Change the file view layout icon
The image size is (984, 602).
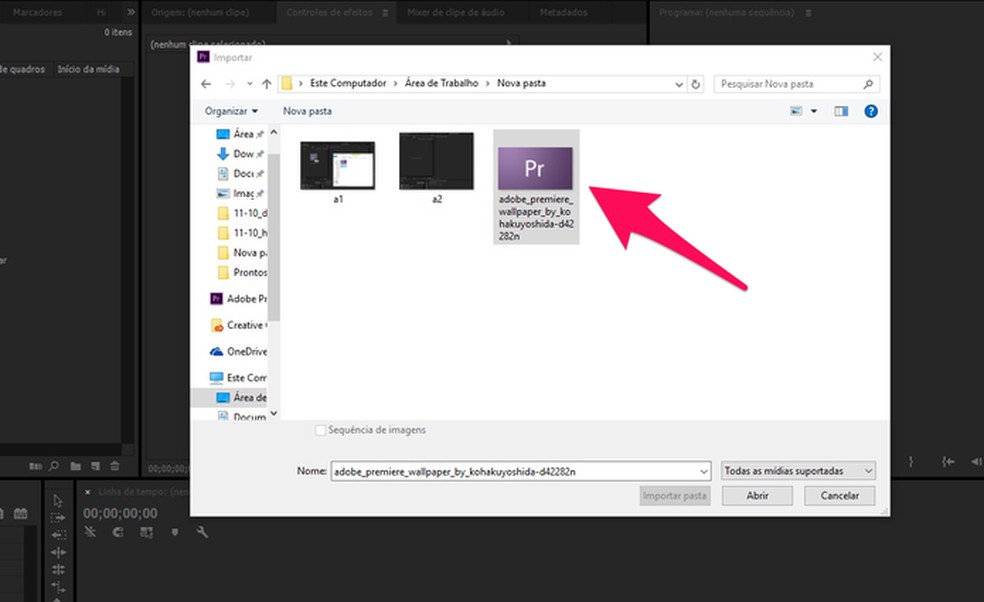(x=796, y=111)
